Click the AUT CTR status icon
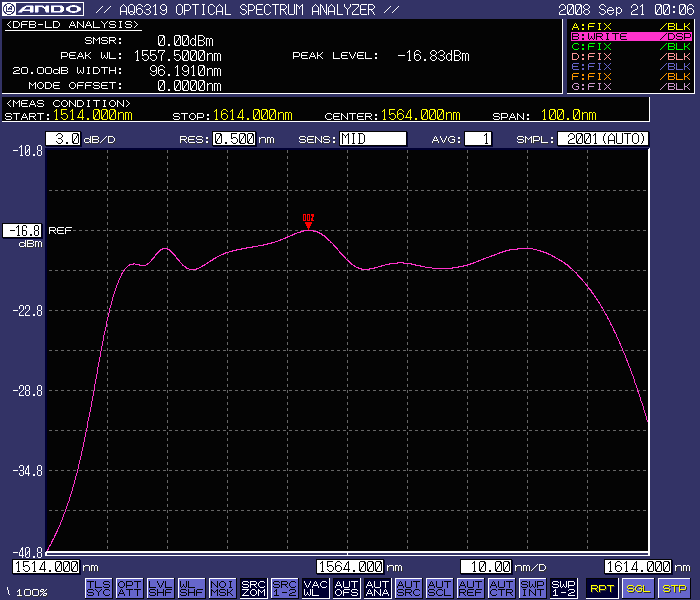Image resolution: width=700 pixels, height=600 pixels. click(x=502, y=588)
